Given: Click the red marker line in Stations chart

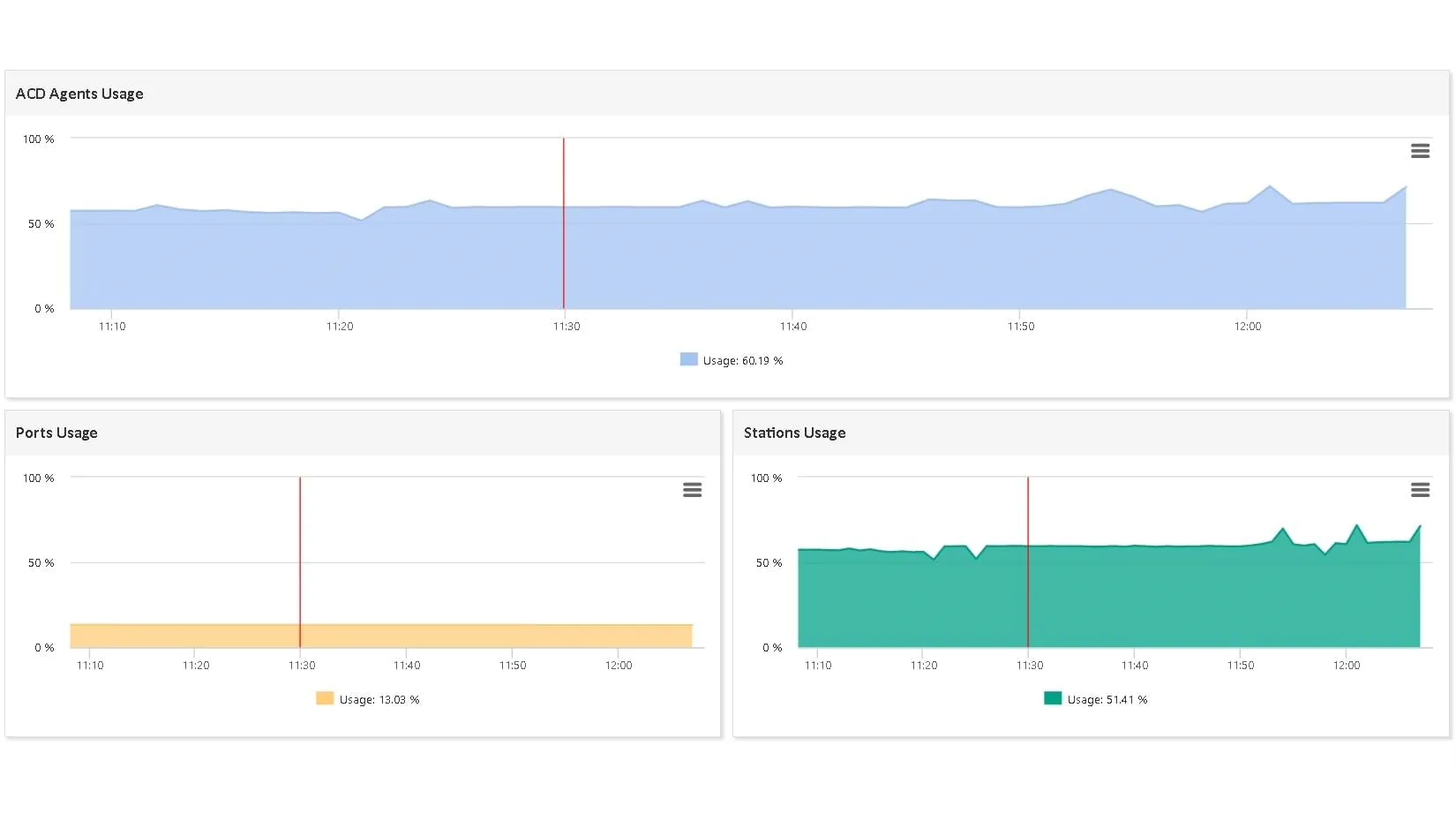Looking at the screenshot, I should point(1028,512).
